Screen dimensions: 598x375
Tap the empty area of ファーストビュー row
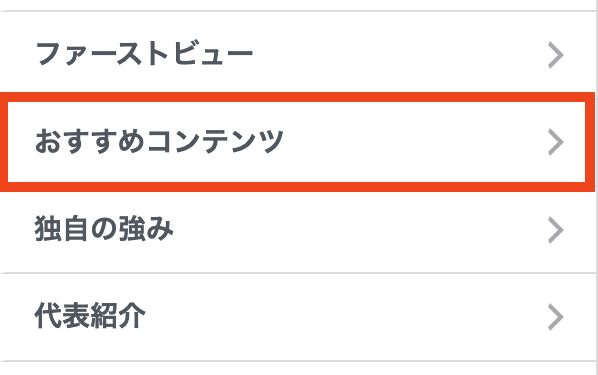(400, 53)
